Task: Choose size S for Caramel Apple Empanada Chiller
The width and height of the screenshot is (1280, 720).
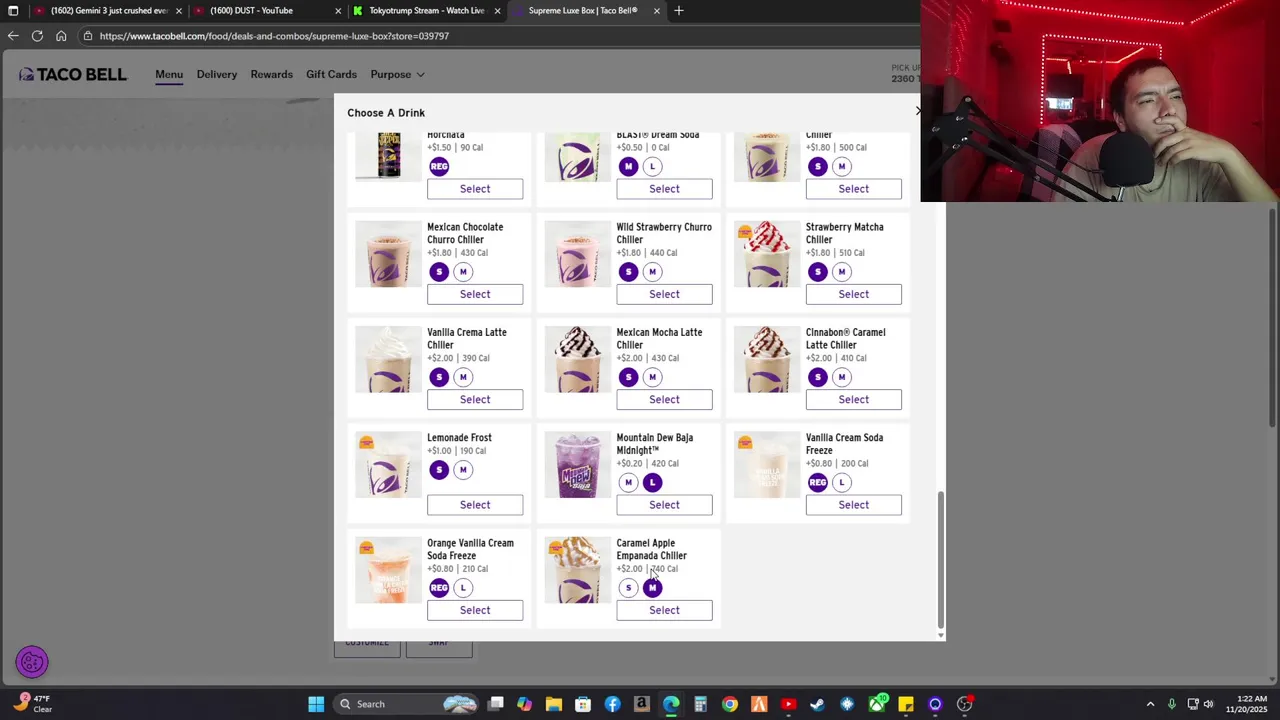Action: point(628,588)
